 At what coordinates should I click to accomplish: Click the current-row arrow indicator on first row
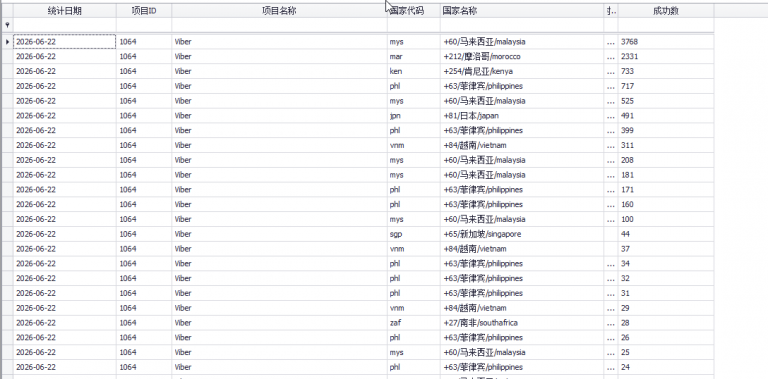pos(7,42)
